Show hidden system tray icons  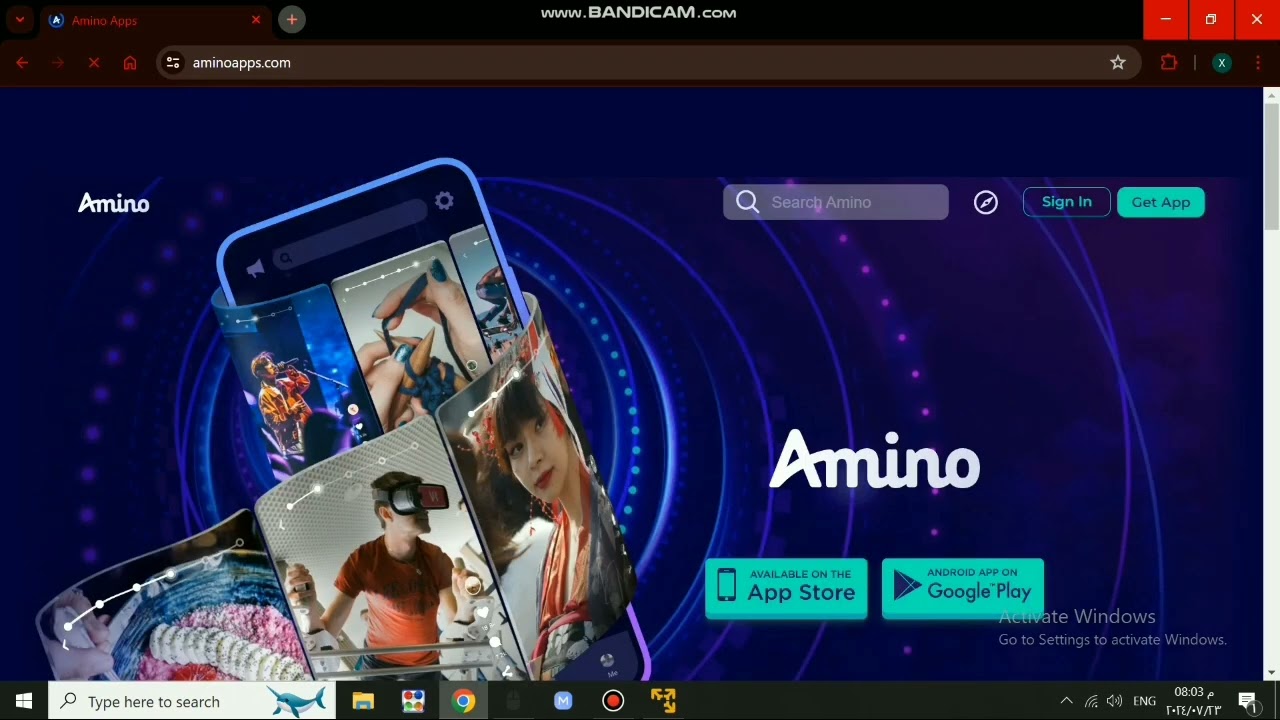1066,701
